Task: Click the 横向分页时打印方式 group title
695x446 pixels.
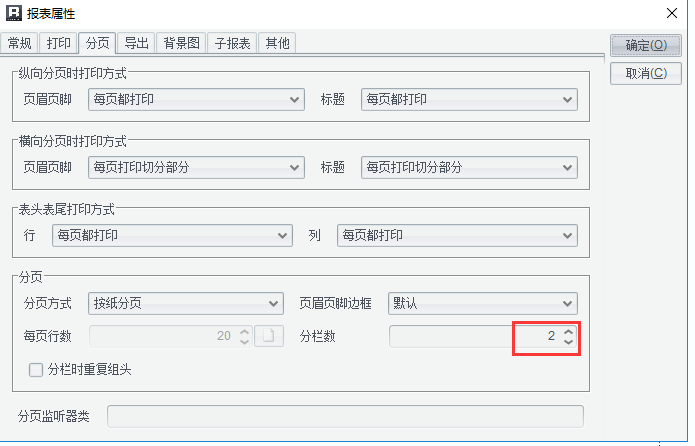Action: click(73, 141)
